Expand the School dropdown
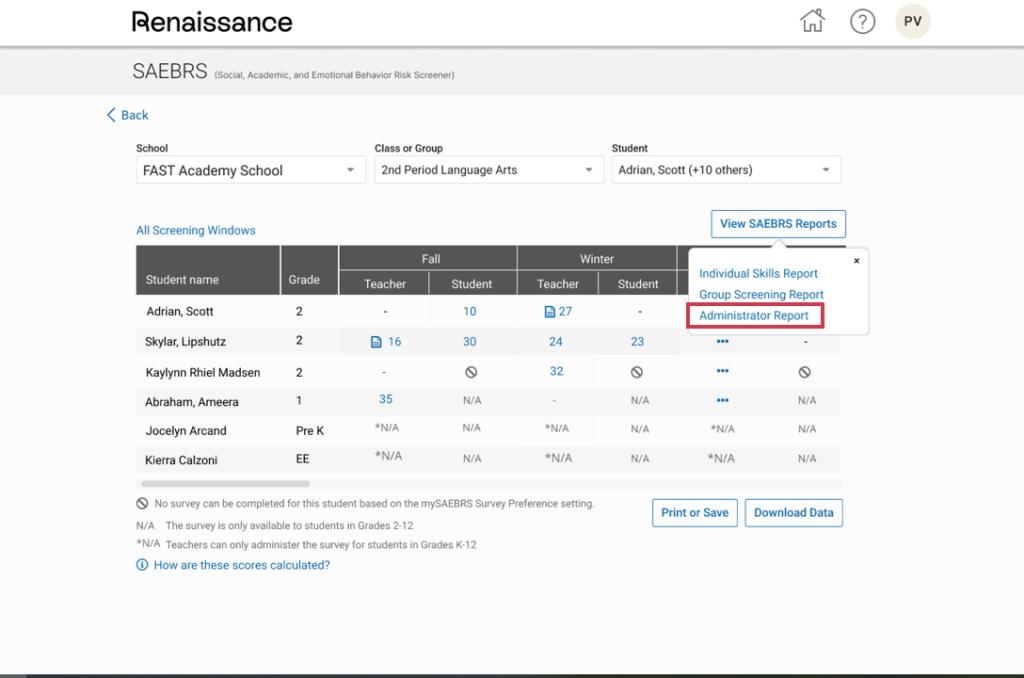This screenshot has height=678, width=1024. click(x=249, y=170)
